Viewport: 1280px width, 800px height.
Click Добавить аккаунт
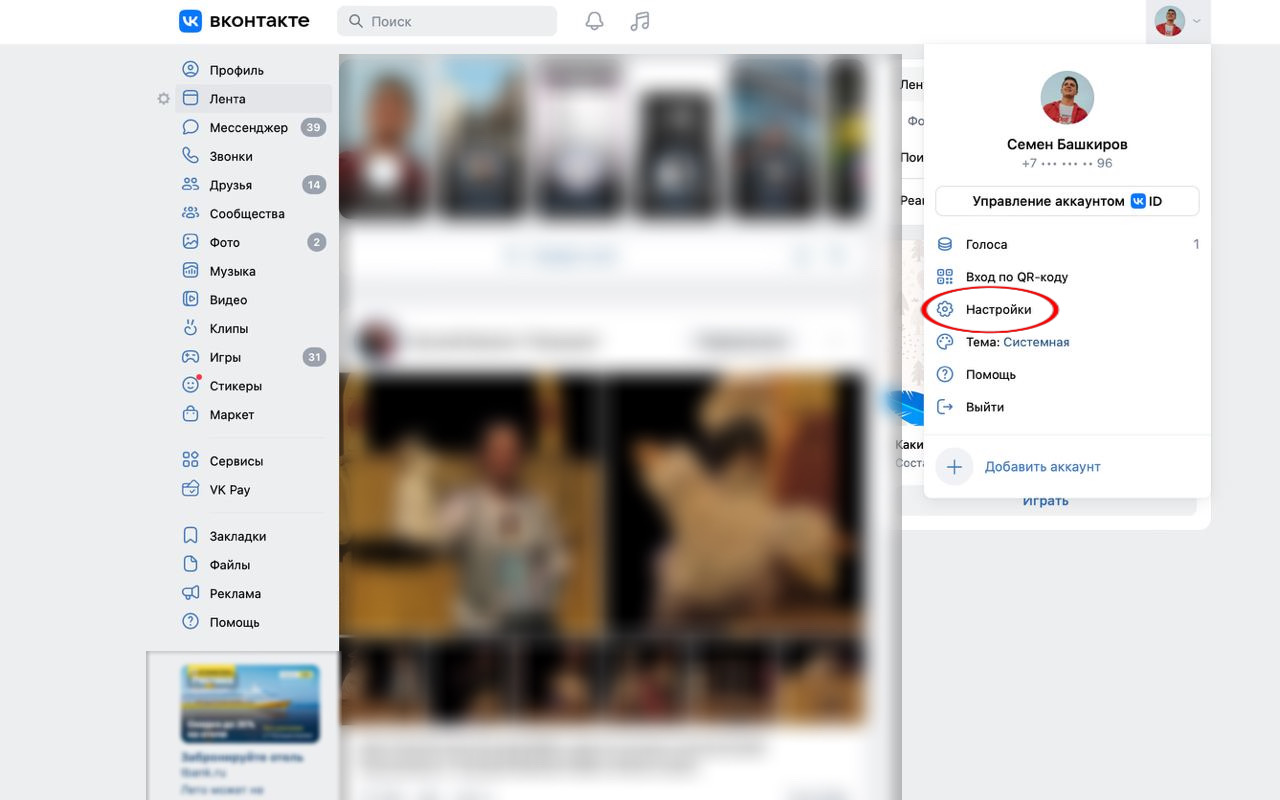pyautogui.click(x=1041, y=467)
